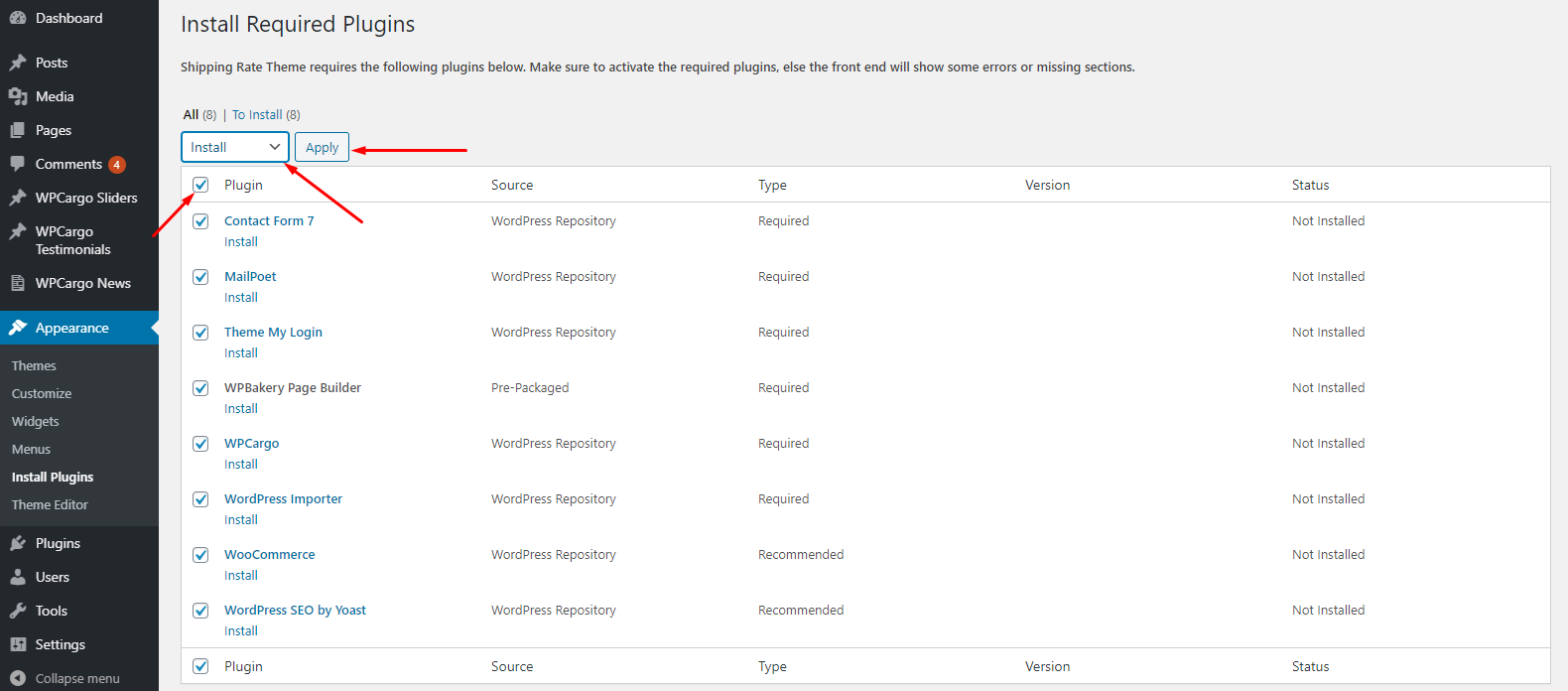Viewport: 1568px width, 691px height.
Task: Open the Users menu
Action: coord(53,577)
